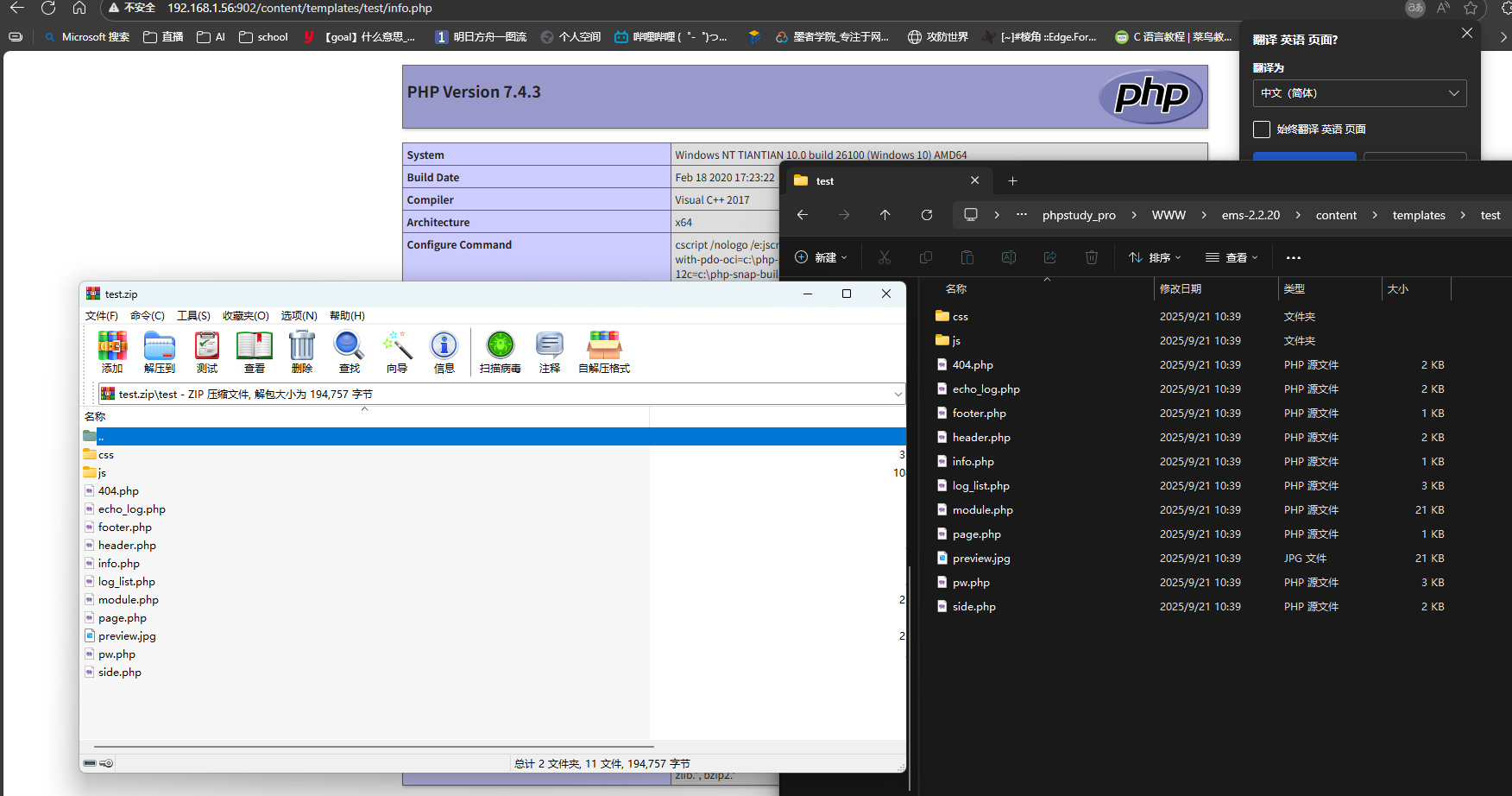Enable always translate English pages checkbox
1512x796 pixels.
pyautogui.click(x=1262, y=130)
